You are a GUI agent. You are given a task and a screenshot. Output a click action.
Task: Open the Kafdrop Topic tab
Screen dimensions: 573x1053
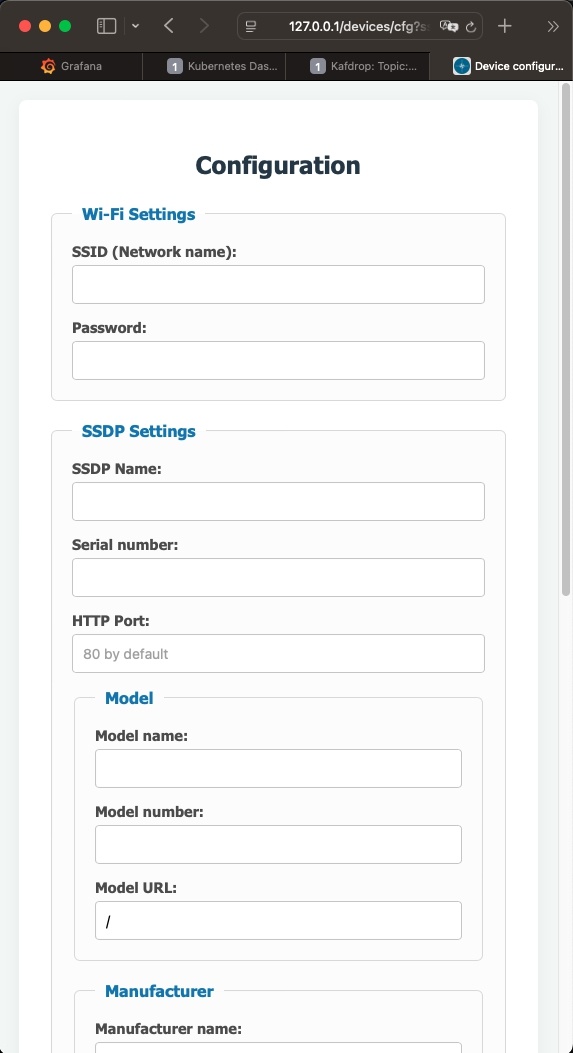[x=357, y=66]
